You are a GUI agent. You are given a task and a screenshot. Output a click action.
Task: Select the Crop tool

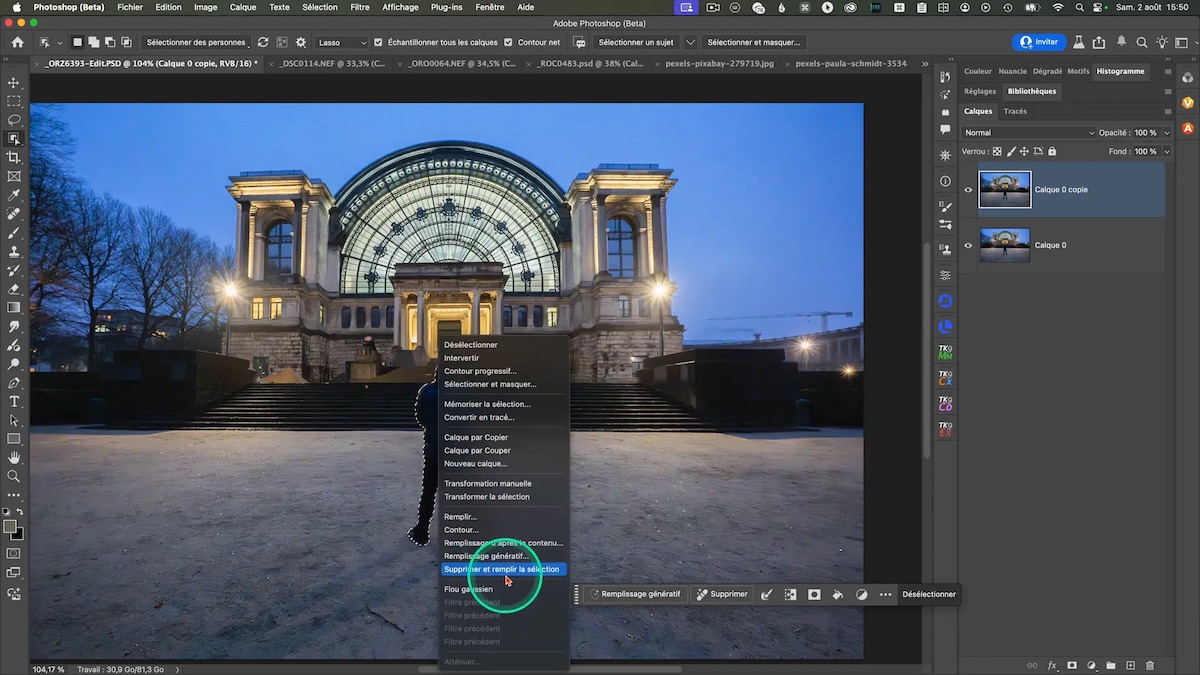[x=14, y=157]
